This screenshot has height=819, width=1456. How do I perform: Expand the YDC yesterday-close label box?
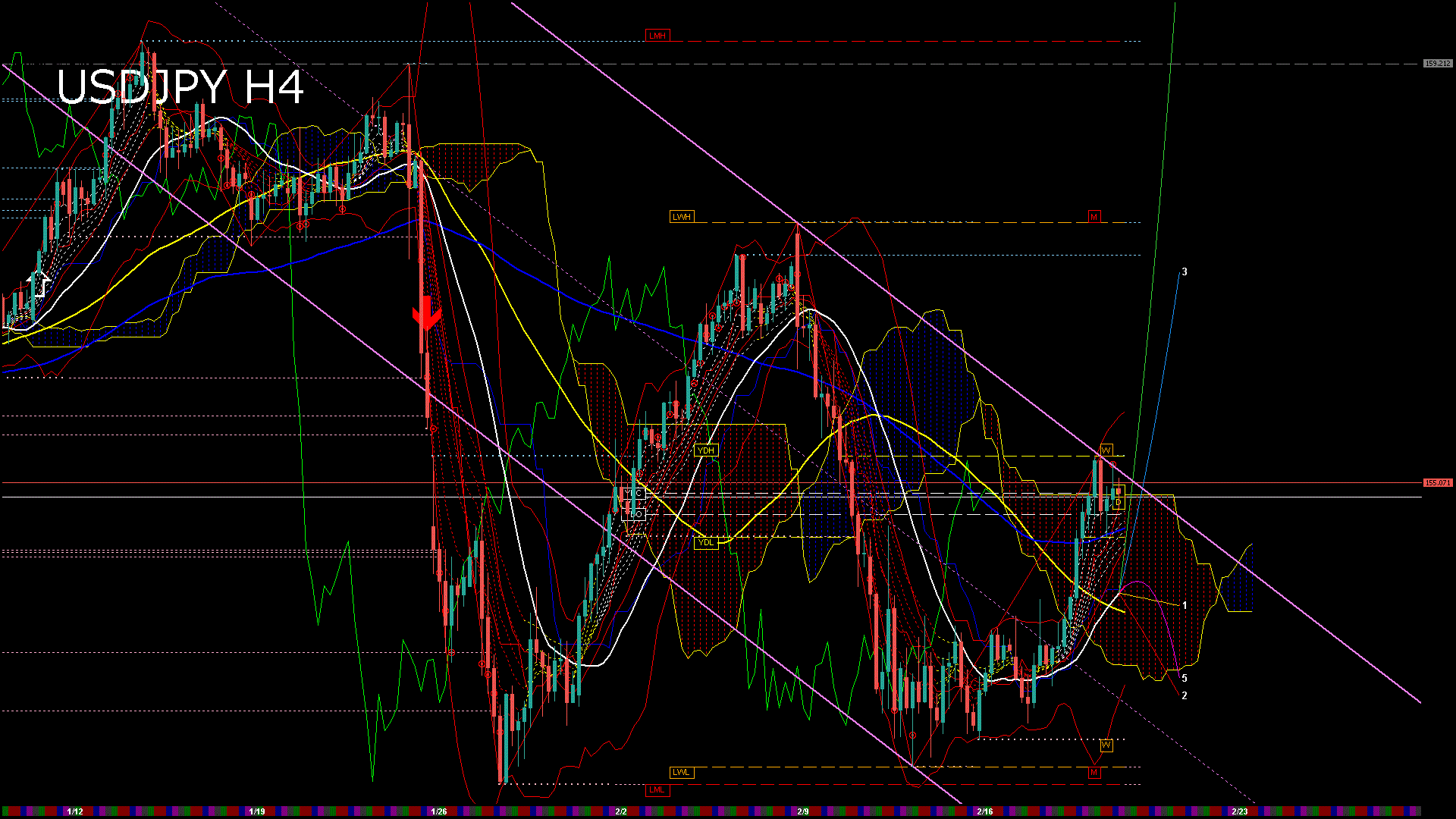(x=635, y=491)
